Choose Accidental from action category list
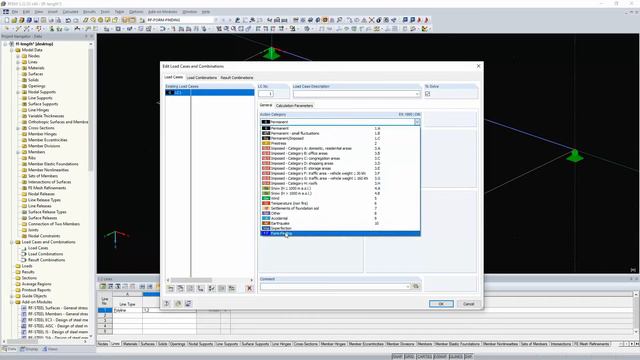The image size is (640, 360). pos(340,218)
